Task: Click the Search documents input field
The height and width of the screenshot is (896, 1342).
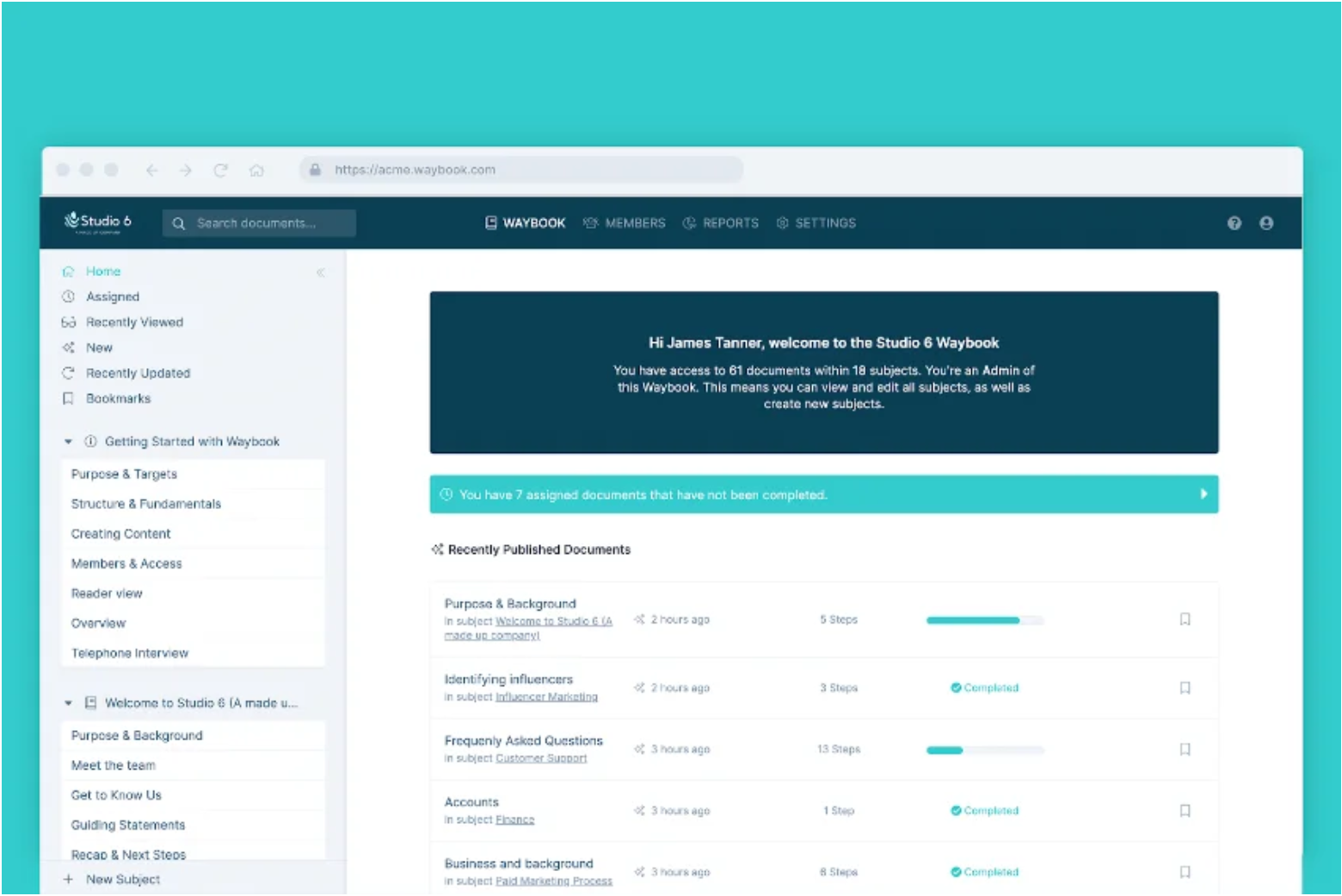Action: (x=258, y=223)
